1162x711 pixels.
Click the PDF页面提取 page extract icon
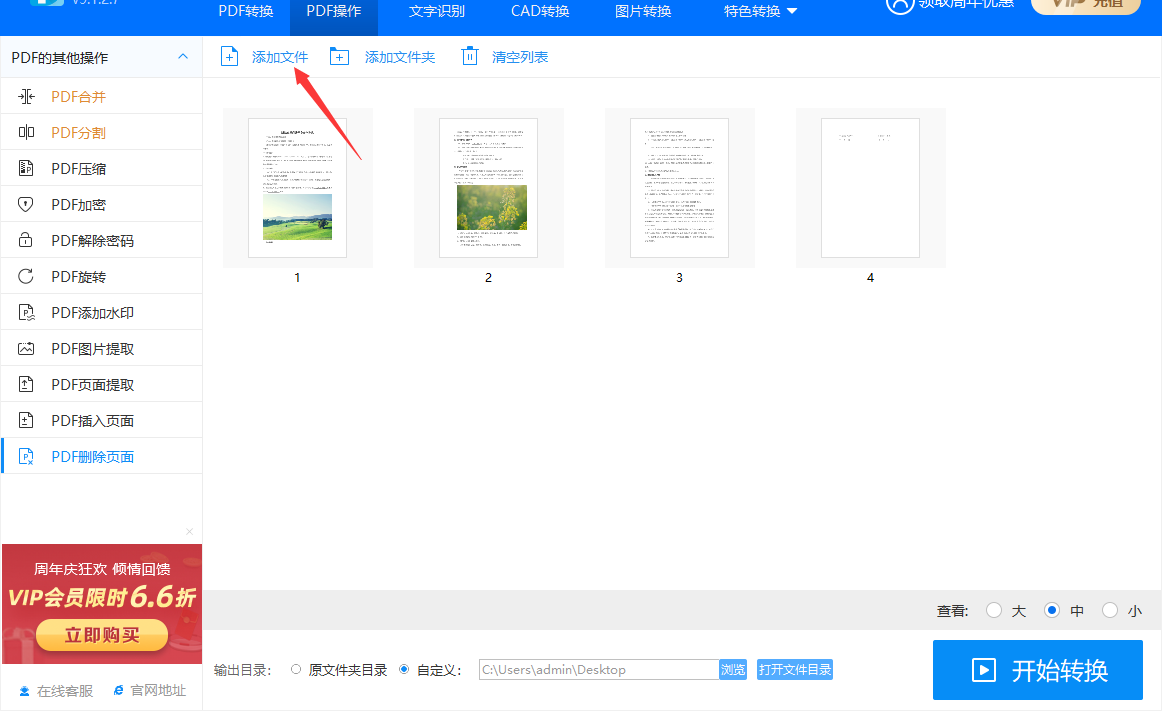pyautogui.click(x=26, y=384)
